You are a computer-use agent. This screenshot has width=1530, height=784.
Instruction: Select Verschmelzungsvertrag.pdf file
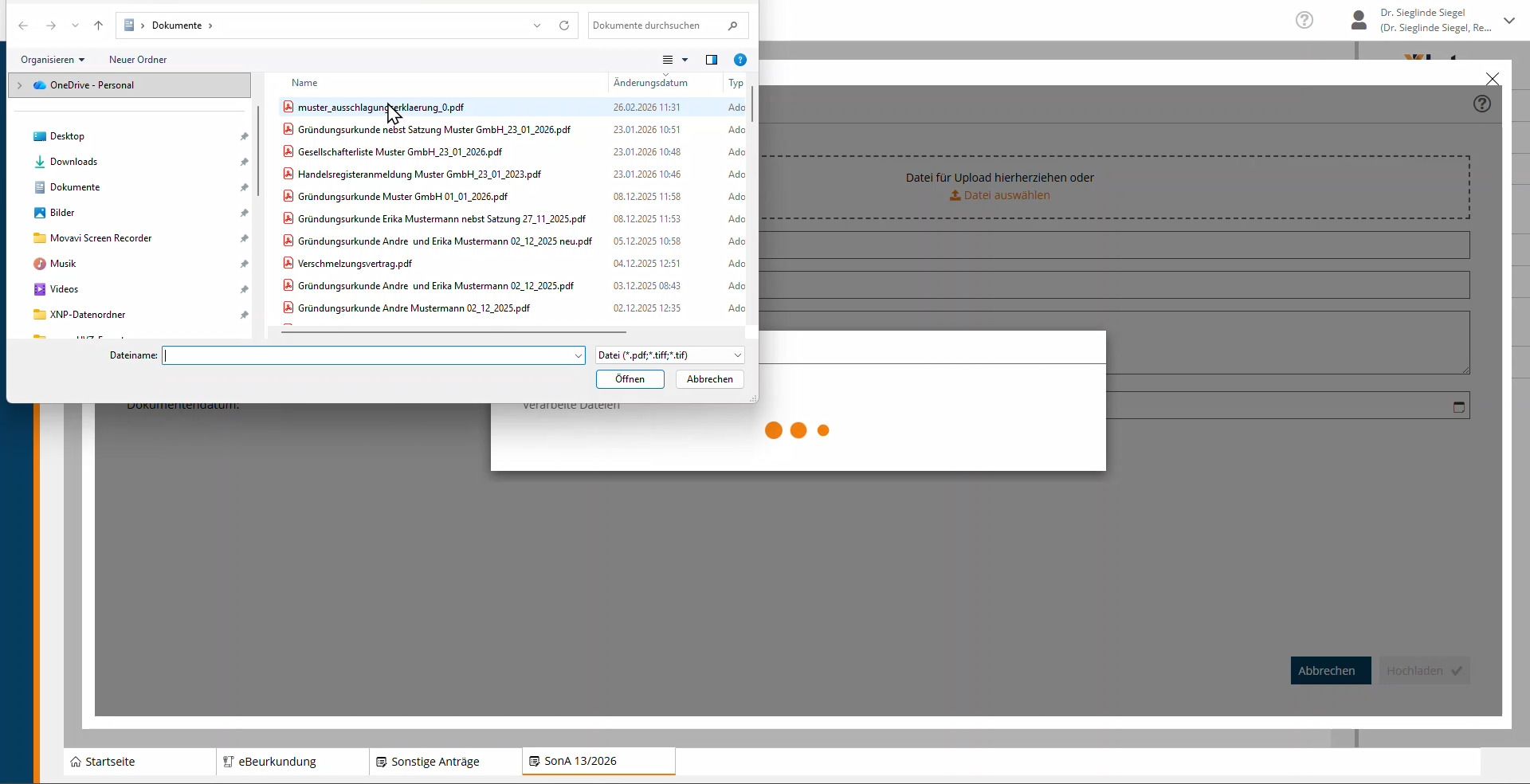(355, 264)
